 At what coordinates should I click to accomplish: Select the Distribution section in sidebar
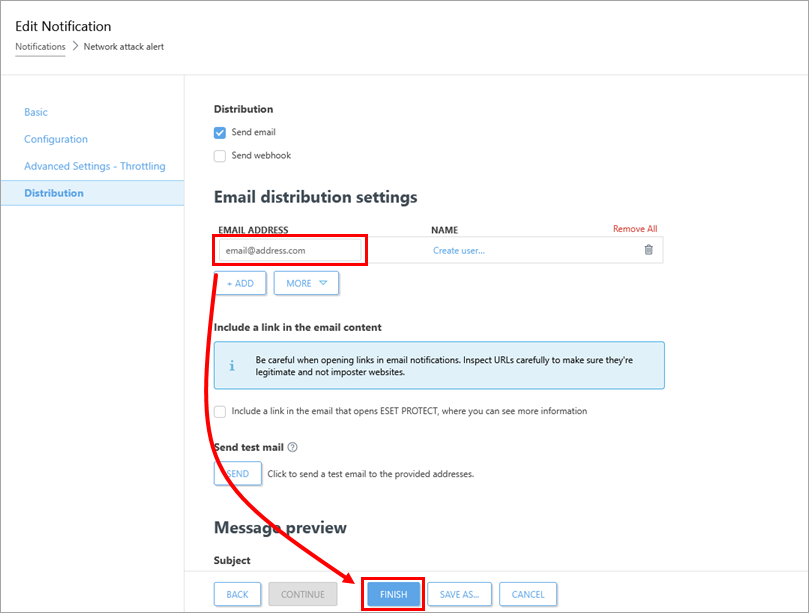point(54,193)
